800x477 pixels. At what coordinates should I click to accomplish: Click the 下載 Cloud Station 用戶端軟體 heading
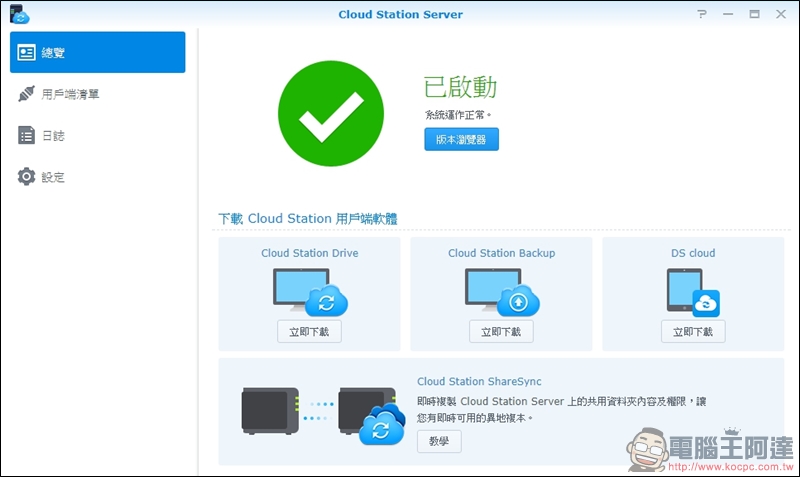[x=308, y=219]
